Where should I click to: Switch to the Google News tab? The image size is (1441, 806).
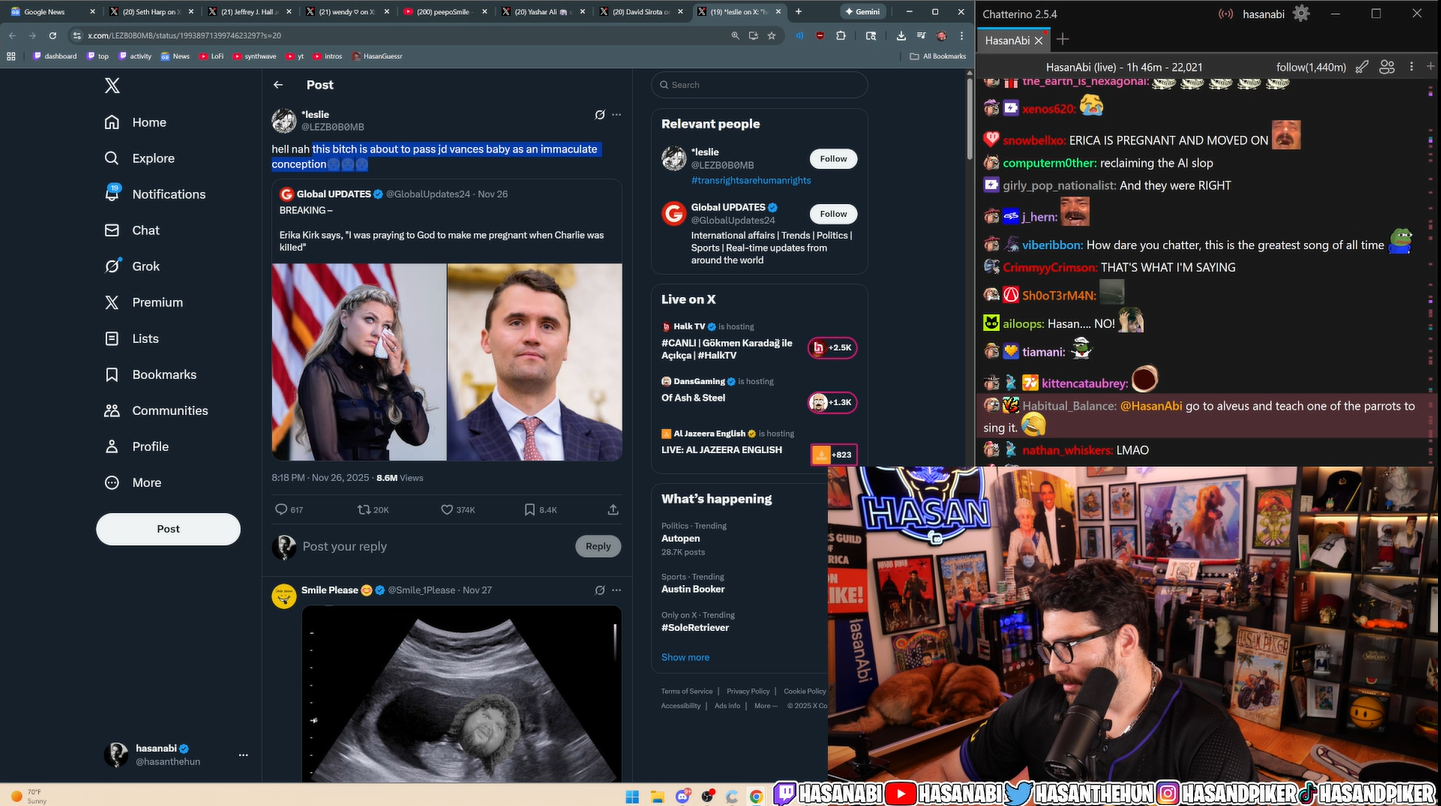pyautogui.click(x=53, y=12)
